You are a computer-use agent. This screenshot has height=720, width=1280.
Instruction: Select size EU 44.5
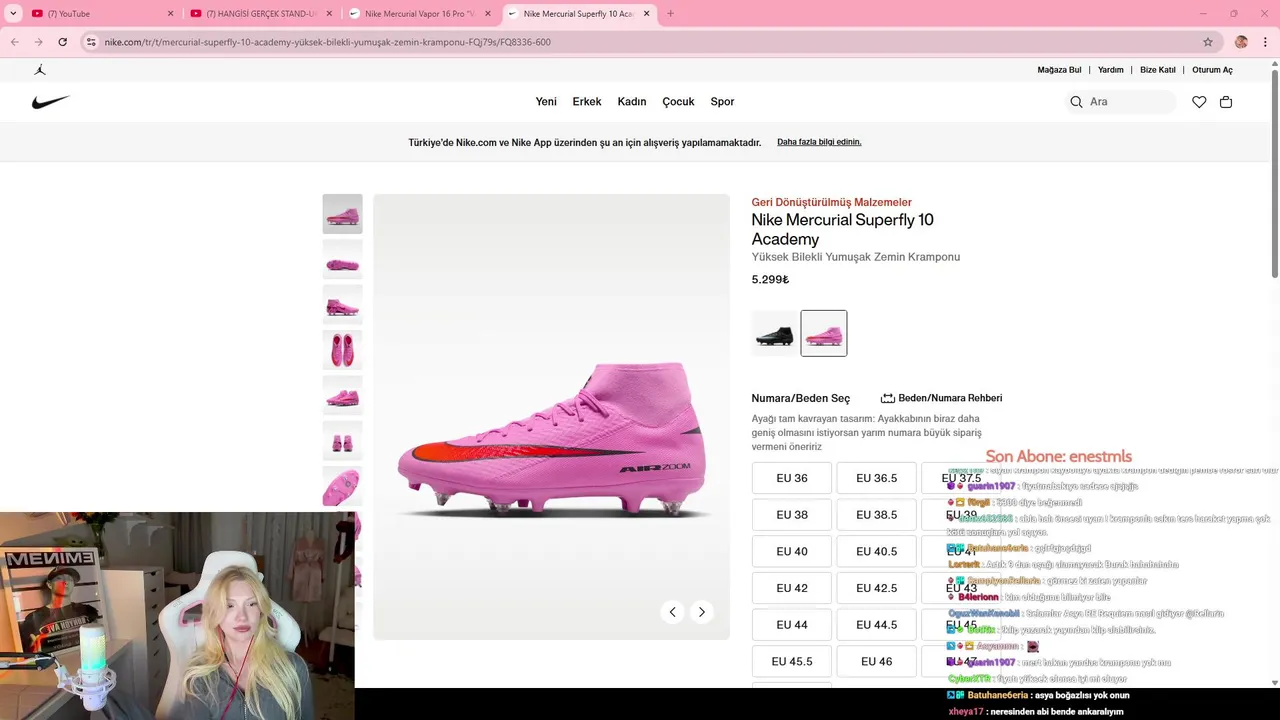click(x=877, y=625)
